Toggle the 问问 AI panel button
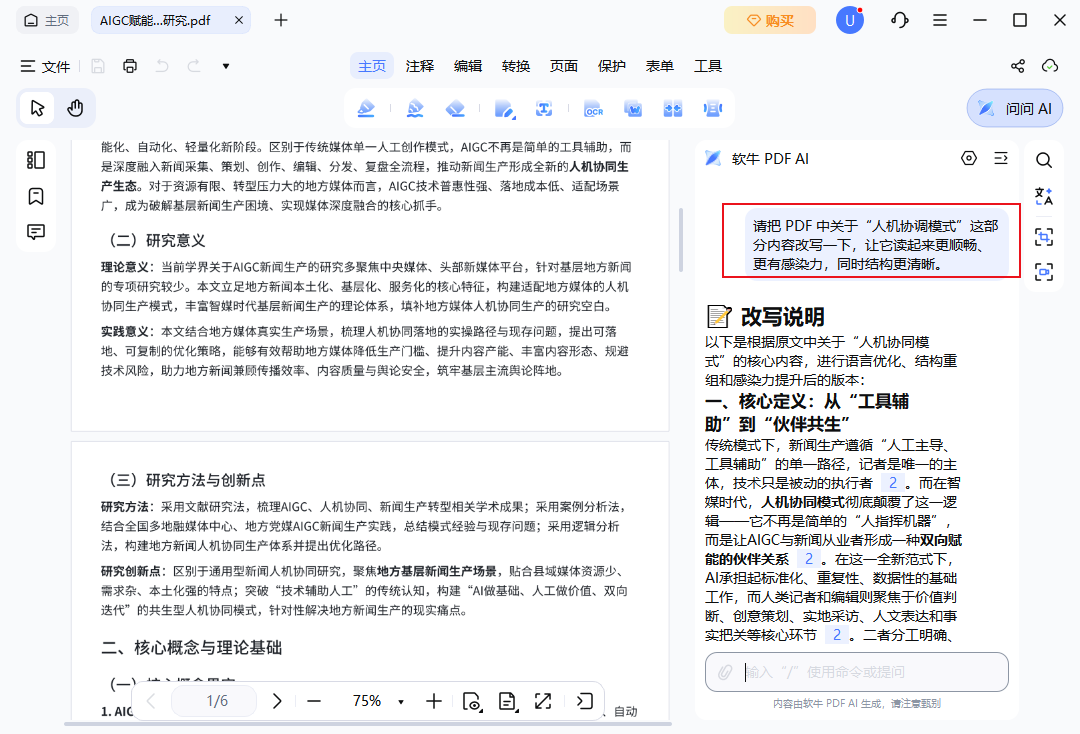This screenshot has height=734, width=1080. [1015, 108]
